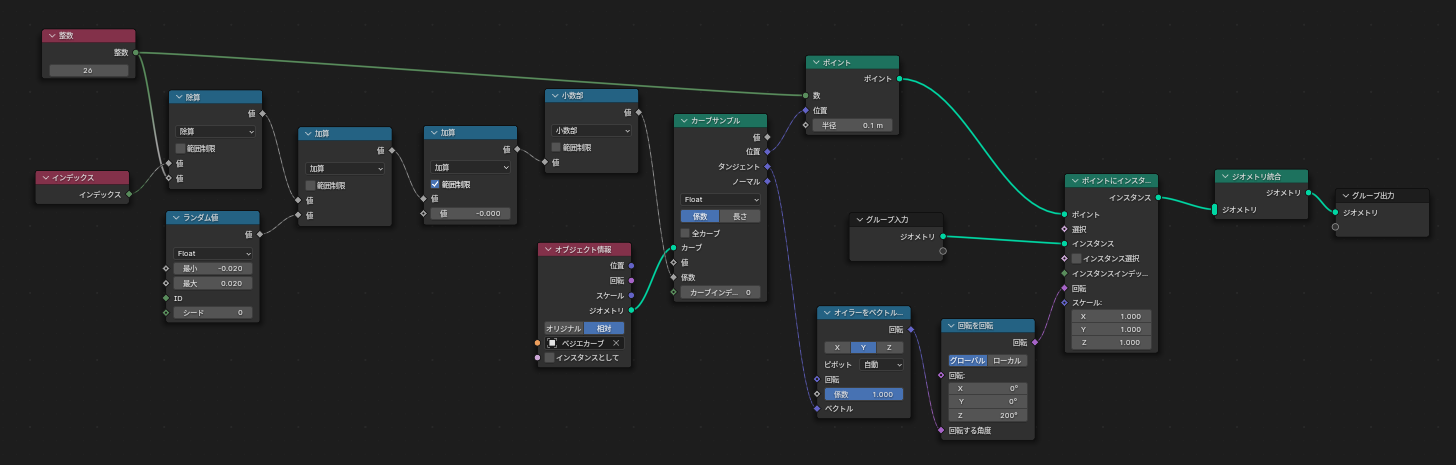Click the 整数 value field showing 26
The image size is (1456, 465).
click(x=88, y=70)
